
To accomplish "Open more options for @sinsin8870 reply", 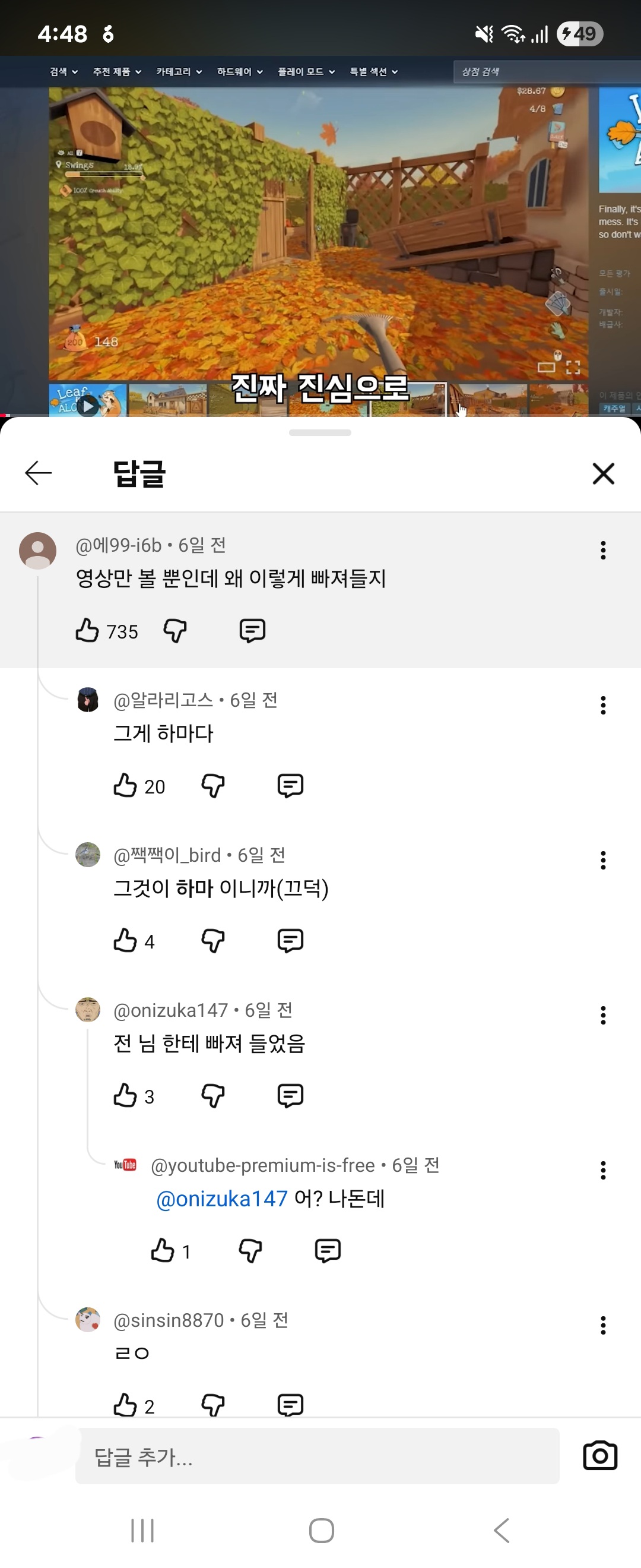I will point(602,1325).
